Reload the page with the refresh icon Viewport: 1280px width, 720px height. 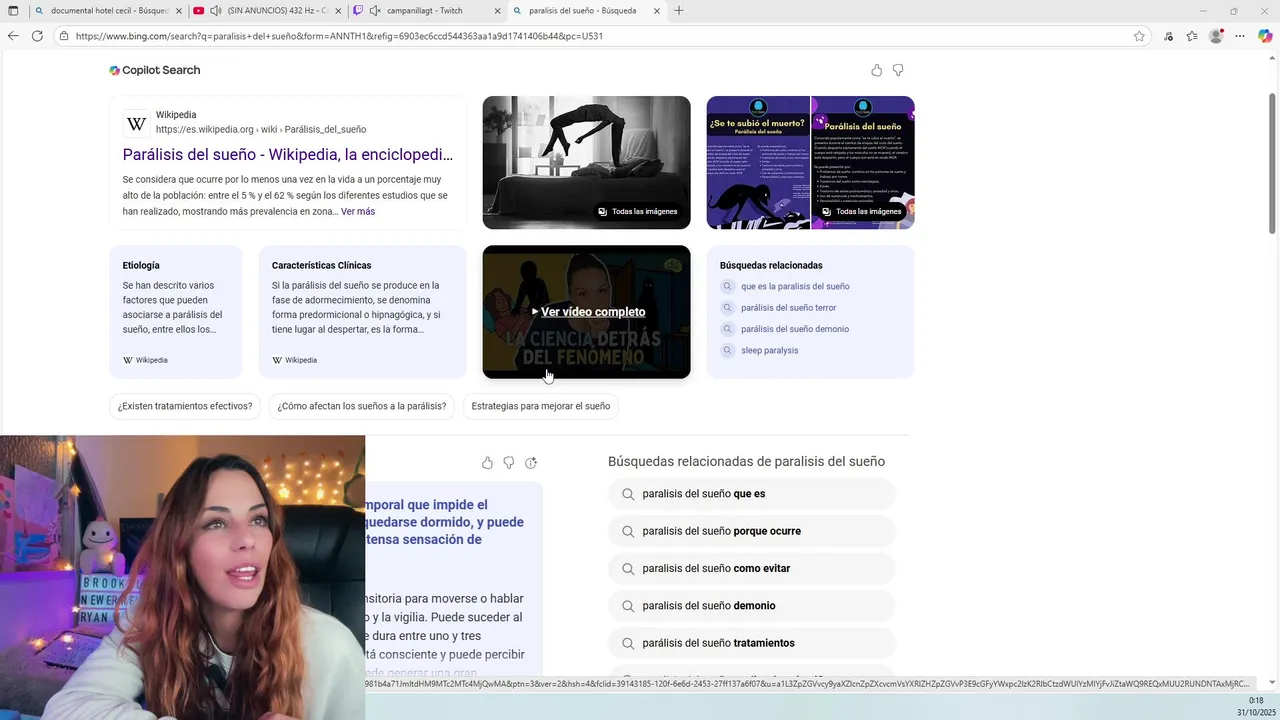[37, 36]
